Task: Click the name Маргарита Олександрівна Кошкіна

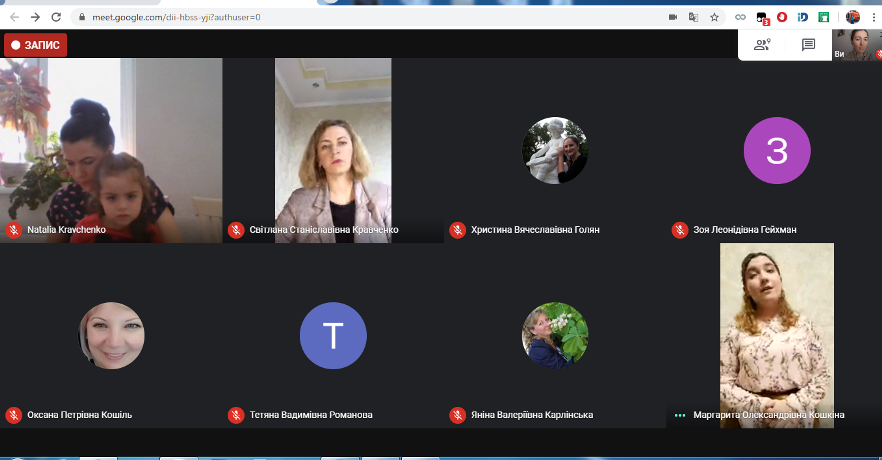Action: (769, 415)
